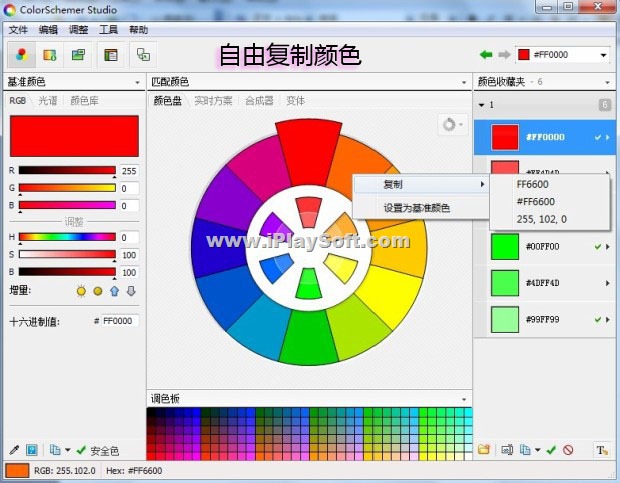The width and height of the screenshot is (620, 483).
Task: Click the large red base color preview
Action: point(74,136)
